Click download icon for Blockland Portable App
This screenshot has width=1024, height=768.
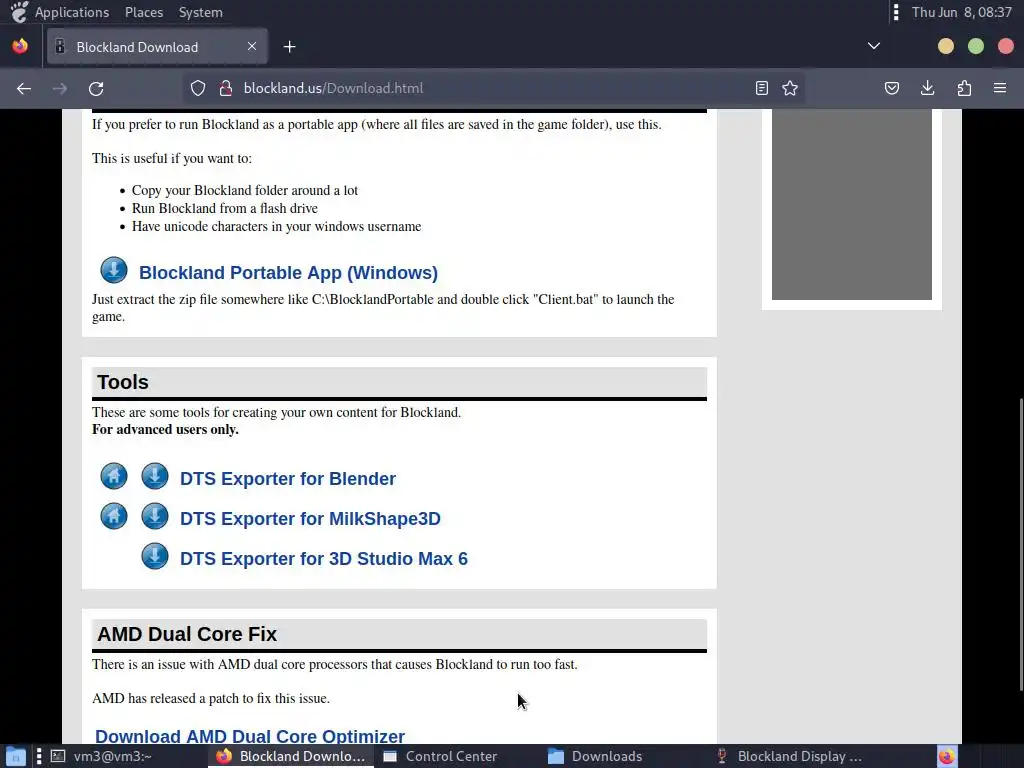tap(114, 270)
